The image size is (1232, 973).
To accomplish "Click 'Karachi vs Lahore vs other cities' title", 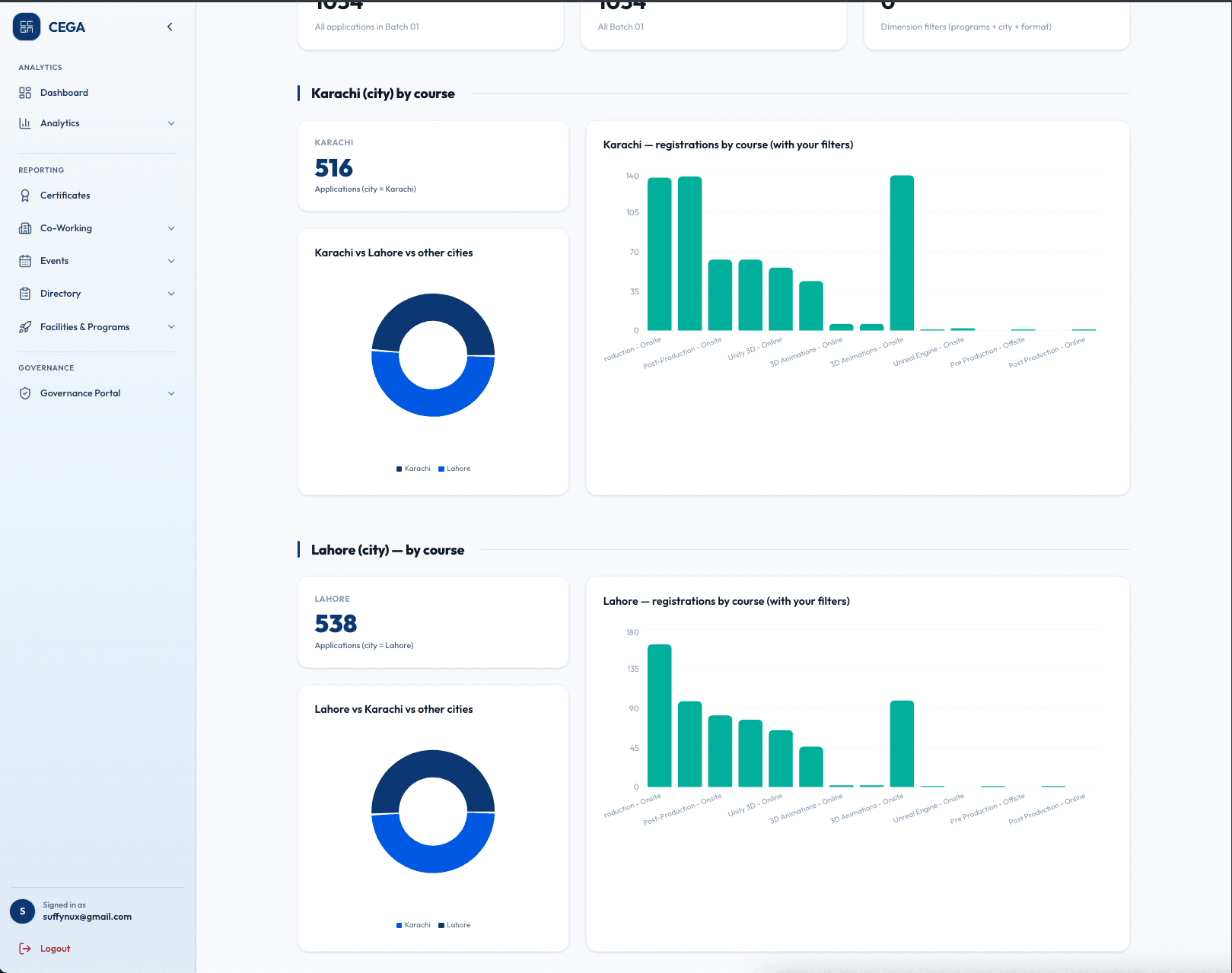I will (x=393, y=253).
